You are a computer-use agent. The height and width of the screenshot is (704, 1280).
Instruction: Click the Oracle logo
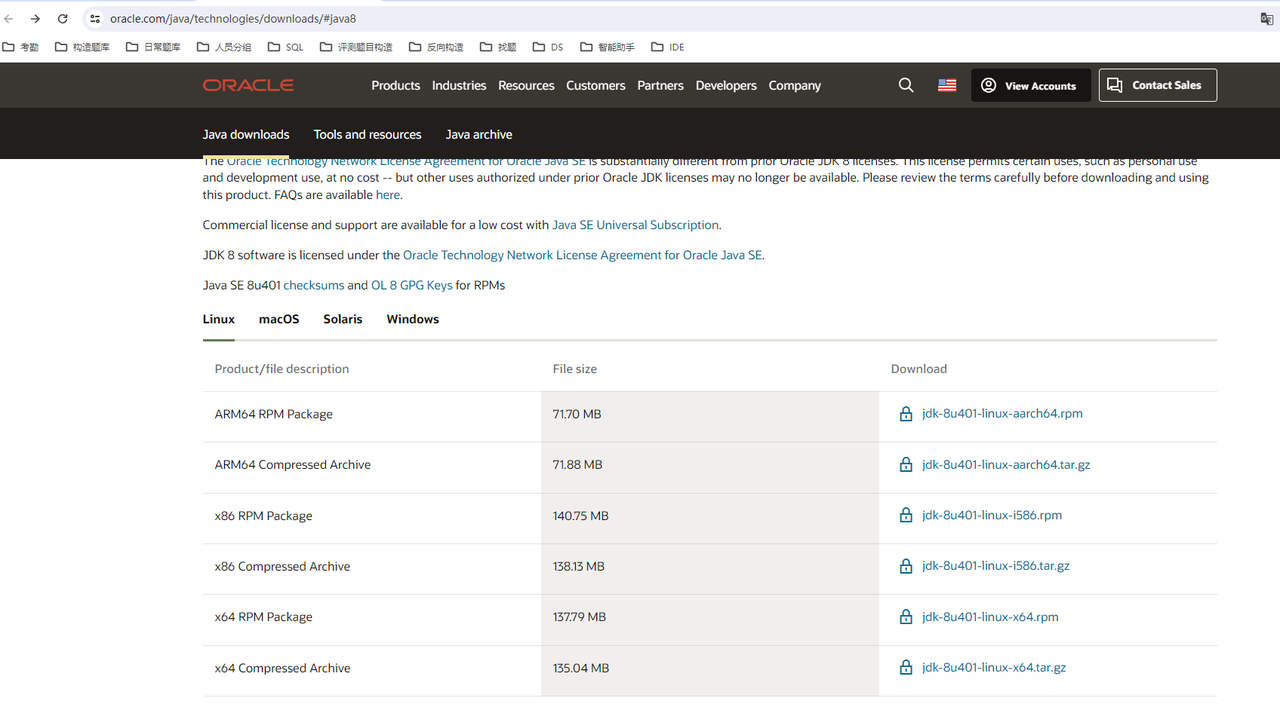248,86
